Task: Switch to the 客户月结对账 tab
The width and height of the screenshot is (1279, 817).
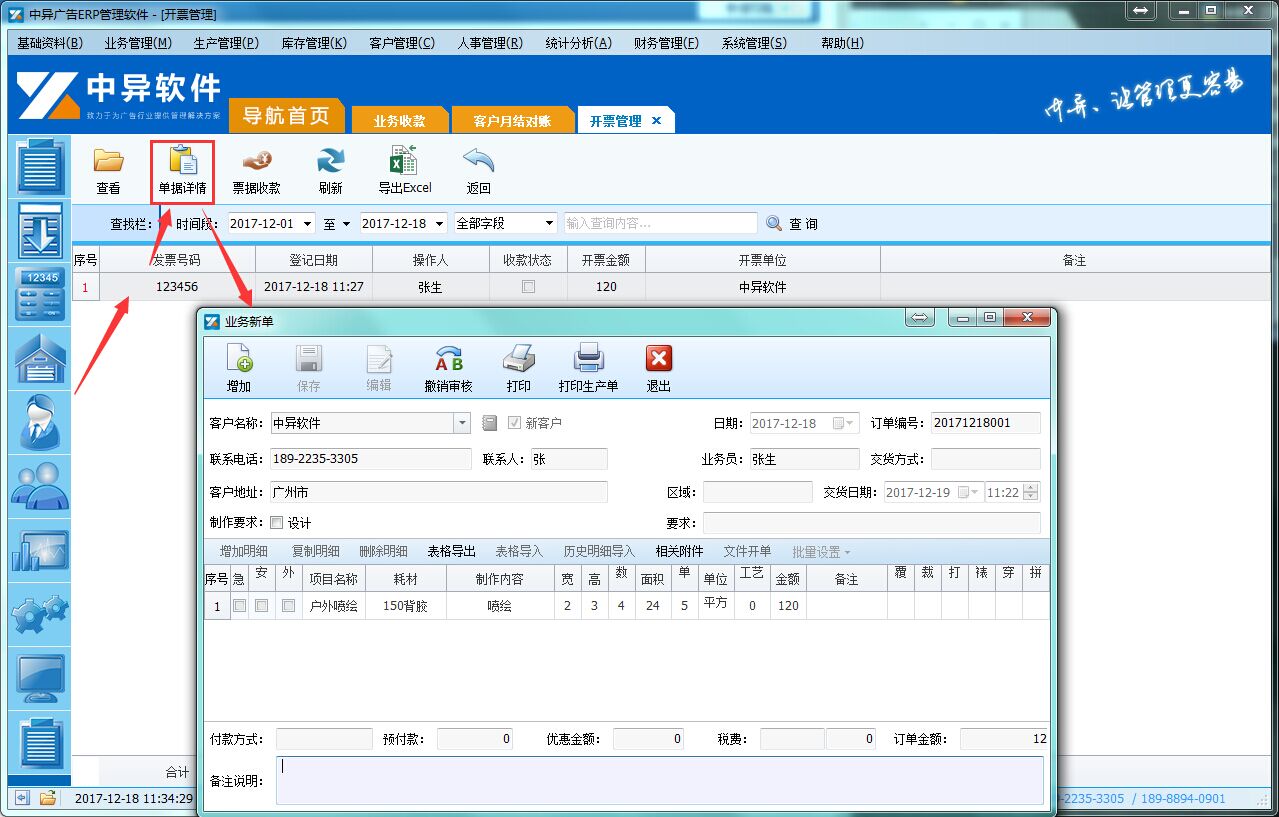Action: coord(512,121)
